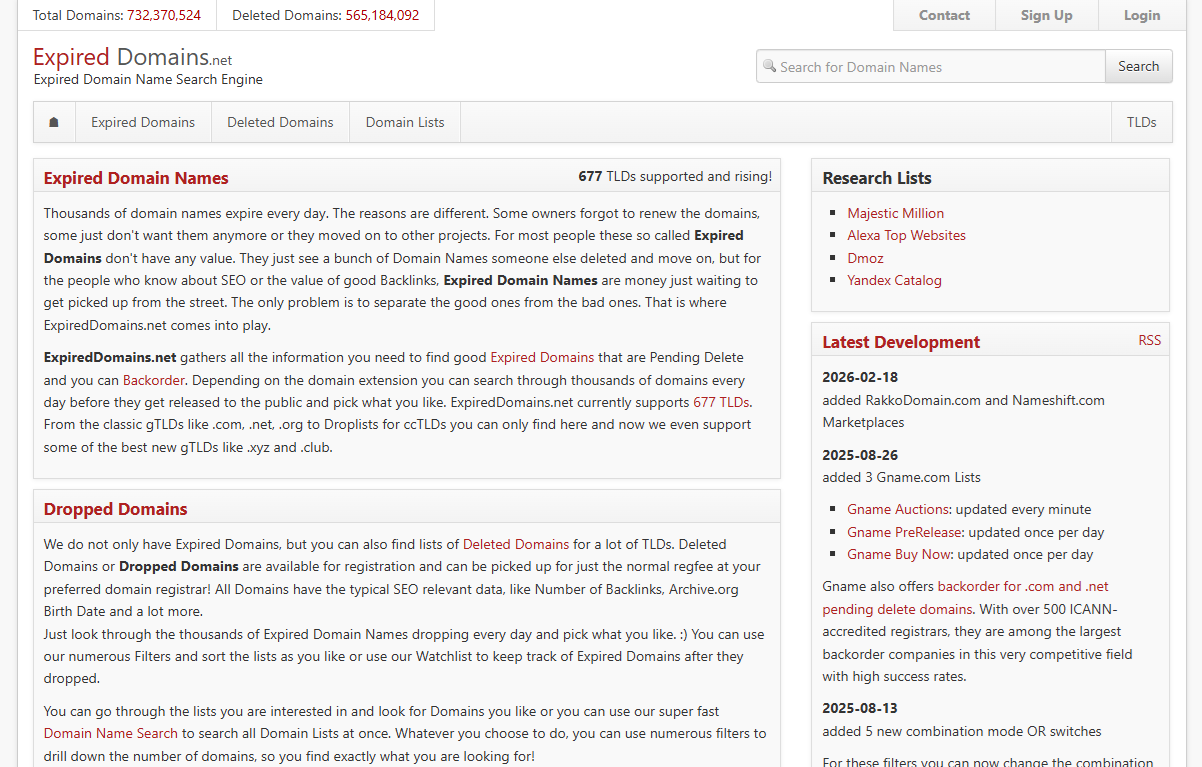Image resolution: width=1202 pixels, height=767 pixels.
Task: Visit the Yandex Catalog link
Action: click(x=894, y=280)
